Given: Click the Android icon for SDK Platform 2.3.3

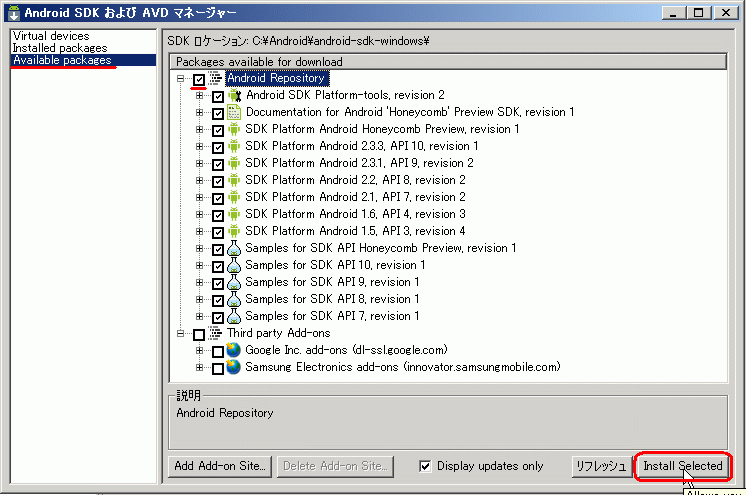Looking at the screenshot, I should coord(234,147).
